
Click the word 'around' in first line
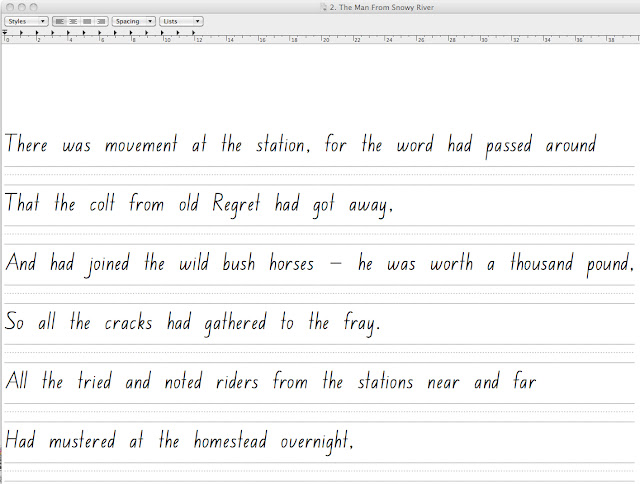pos(571,144)
